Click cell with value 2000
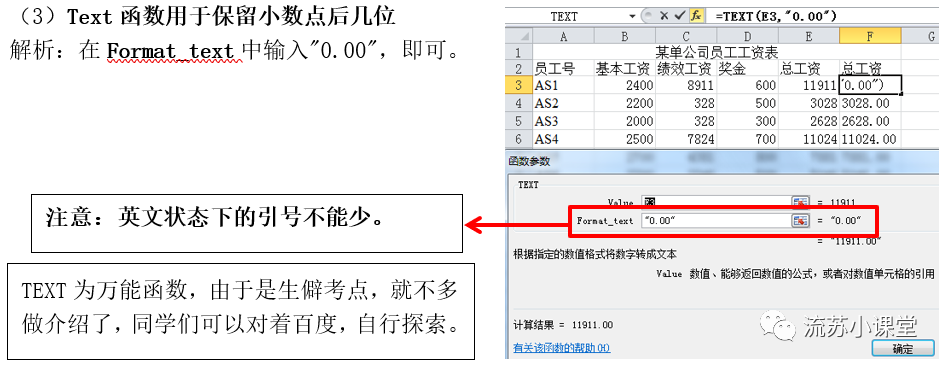This screenshot has height=368, width=948. pyautogui.click(x=625, y=121)
